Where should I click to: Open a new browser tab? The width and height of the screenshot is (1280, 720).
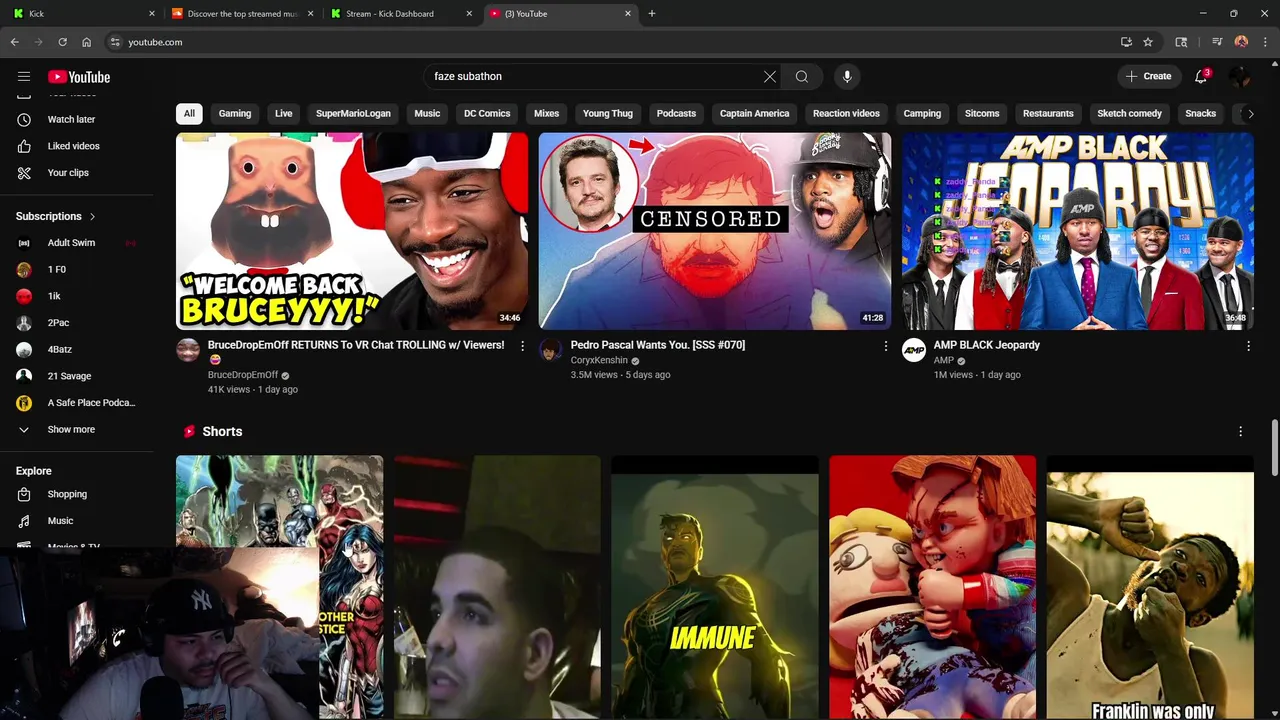coord(652,13)
